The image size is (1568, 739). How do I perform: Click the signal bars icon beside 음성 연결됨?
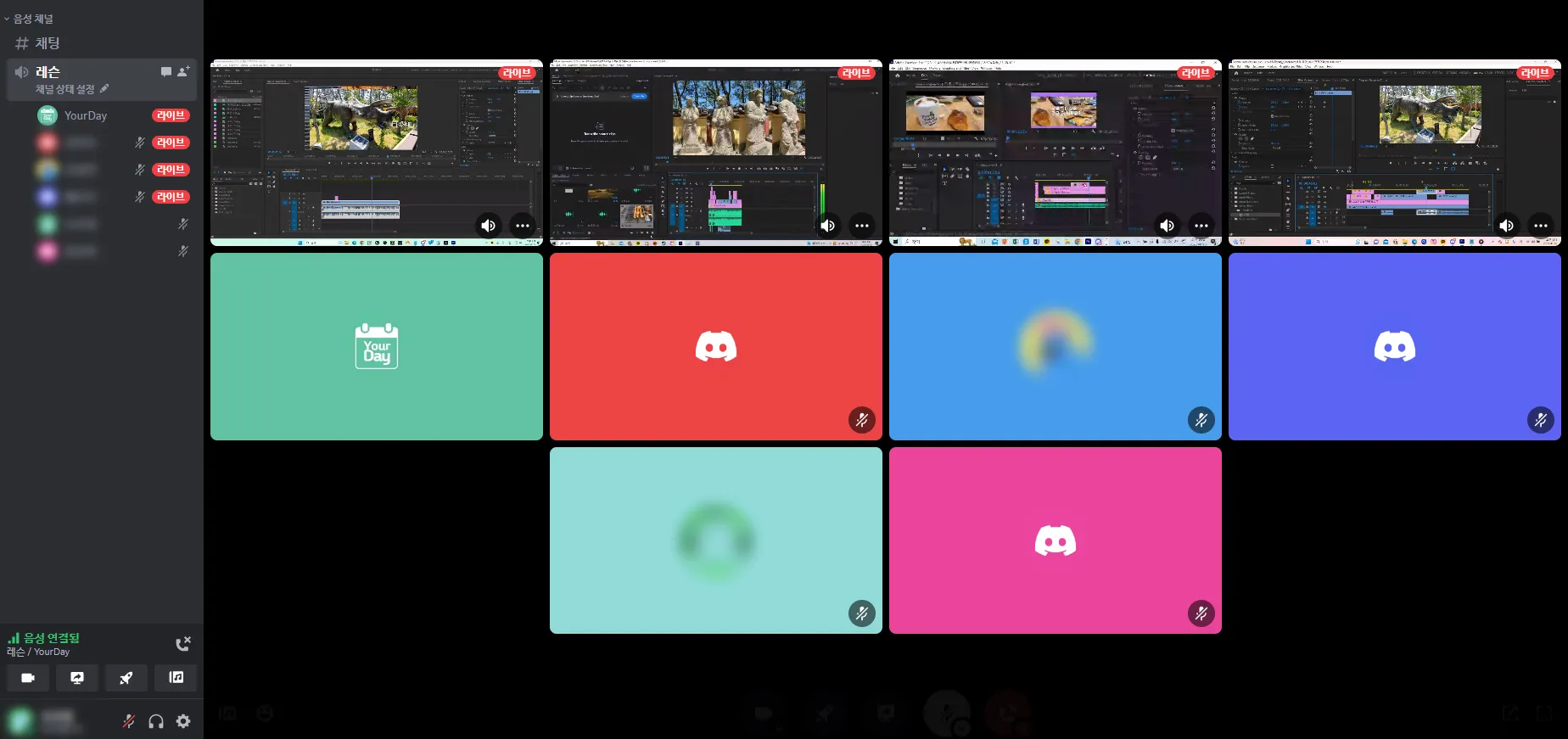tap(14, 638)
